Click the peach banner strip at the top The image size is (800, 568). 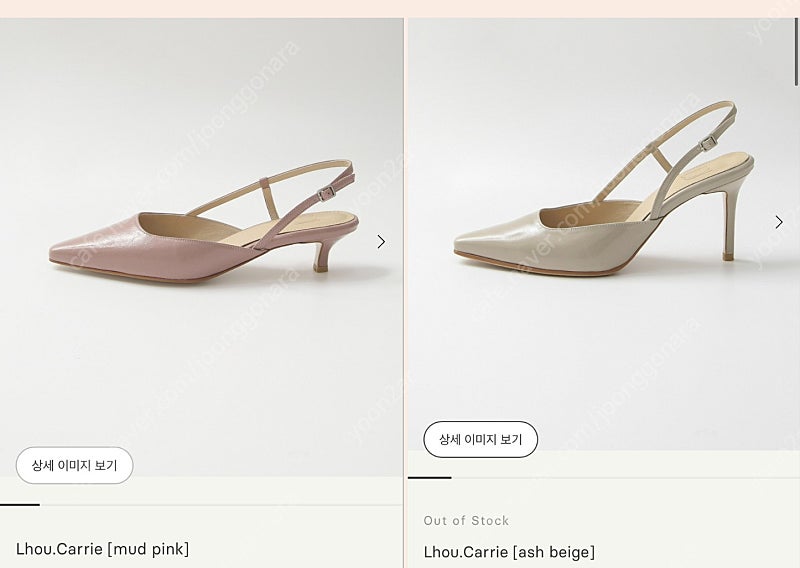400,9
